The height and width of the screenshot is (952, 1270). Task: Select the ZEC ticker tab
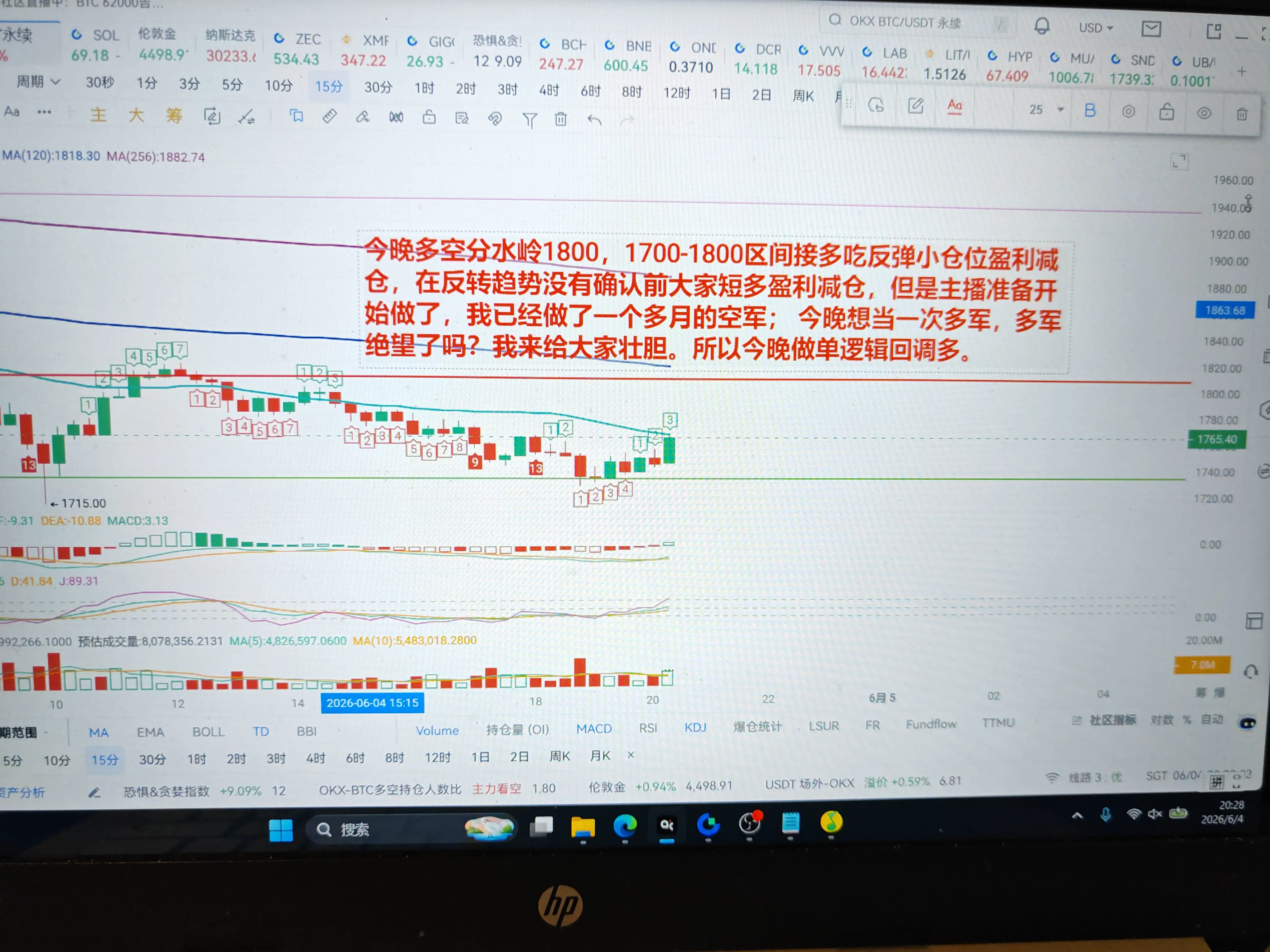[x=297, y=49]
